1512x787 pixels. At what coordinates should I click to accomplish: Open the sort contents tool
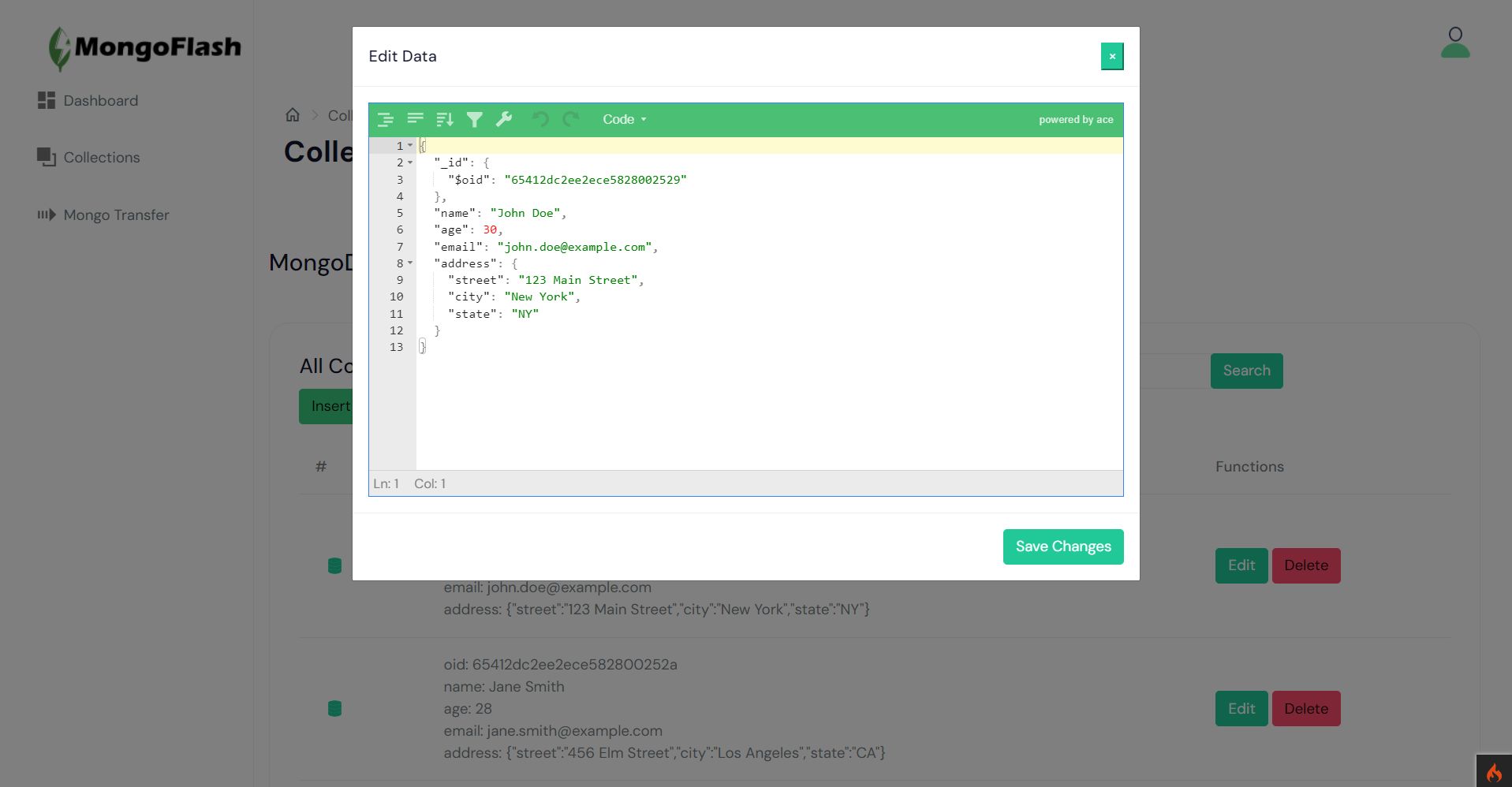coord(445,120)
